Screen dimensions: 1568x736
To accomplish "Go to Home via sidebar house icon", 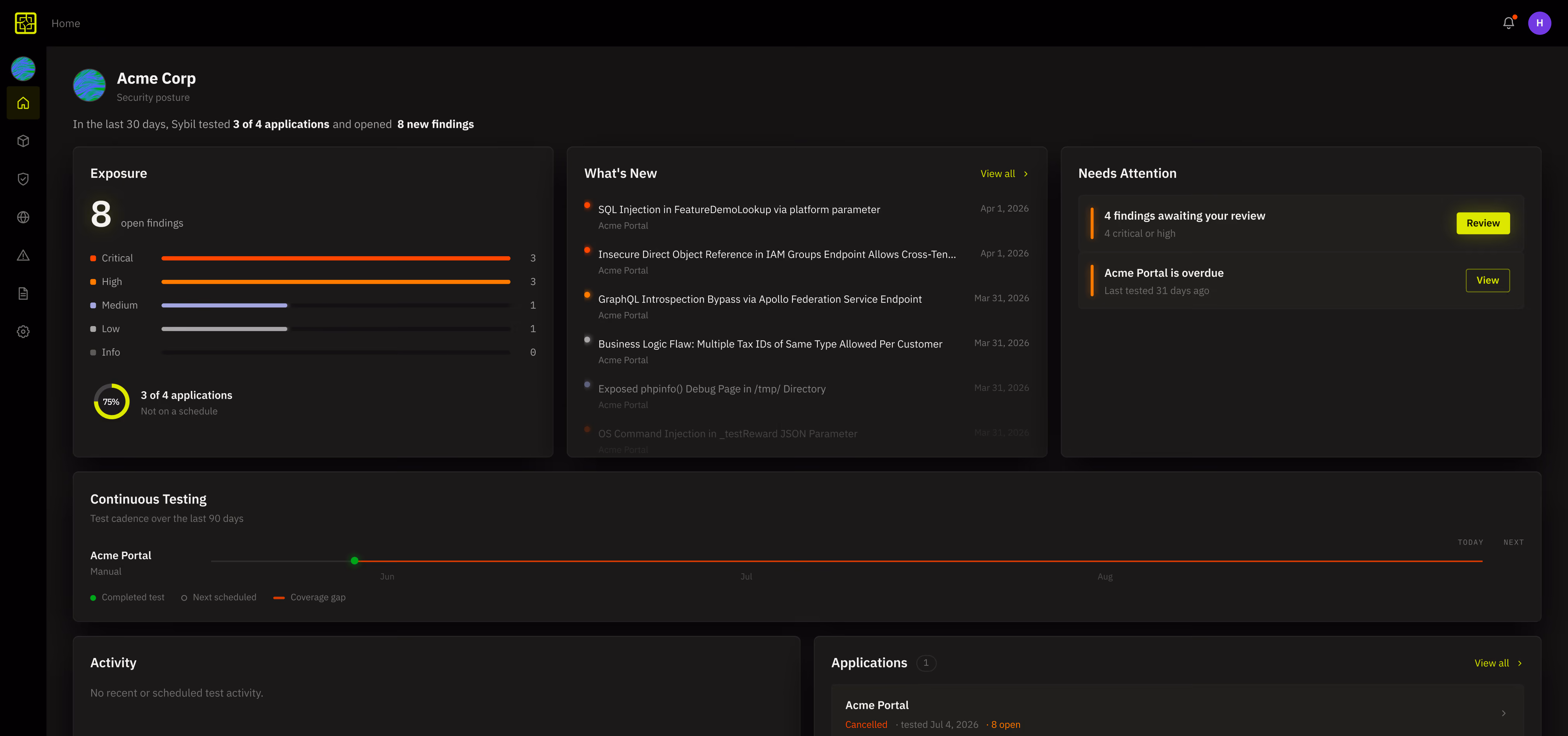I will (x=23, y=103).
